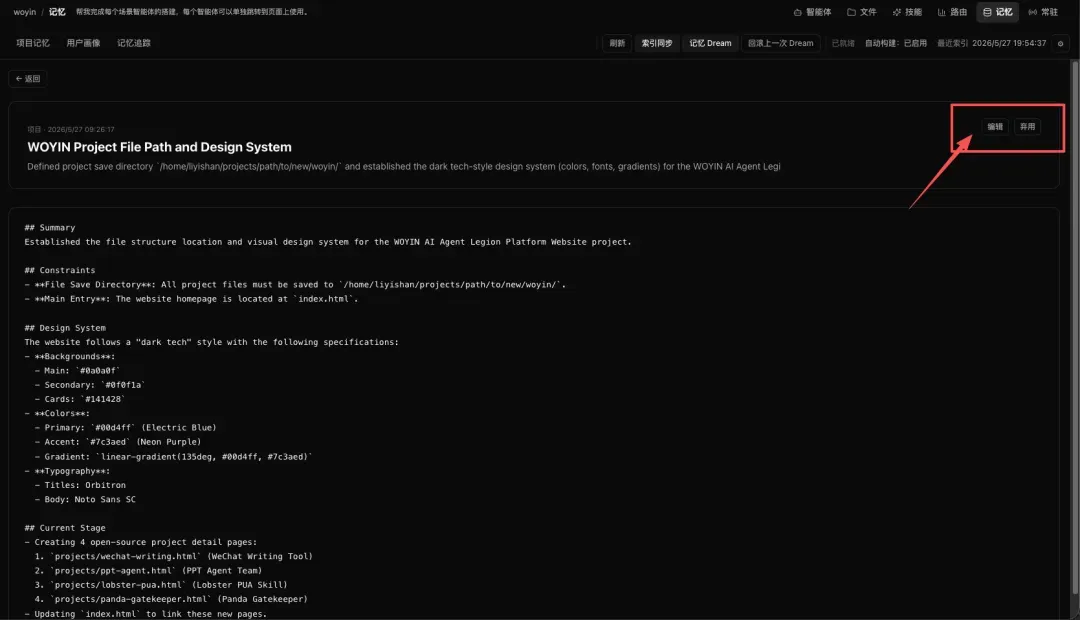Screen dimensions: 1080x620
Task: Click the 'projects/wechat-writing.html' line
Action: click(x=174, y=557)
